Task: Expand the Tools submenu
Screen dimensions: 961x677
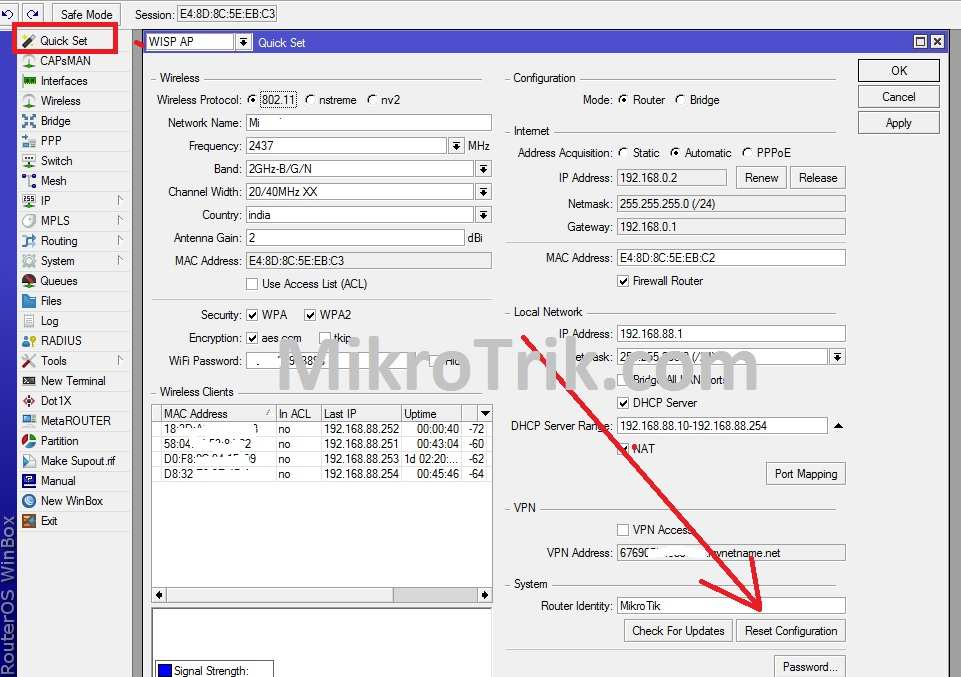Action: [x=120, y=361]
